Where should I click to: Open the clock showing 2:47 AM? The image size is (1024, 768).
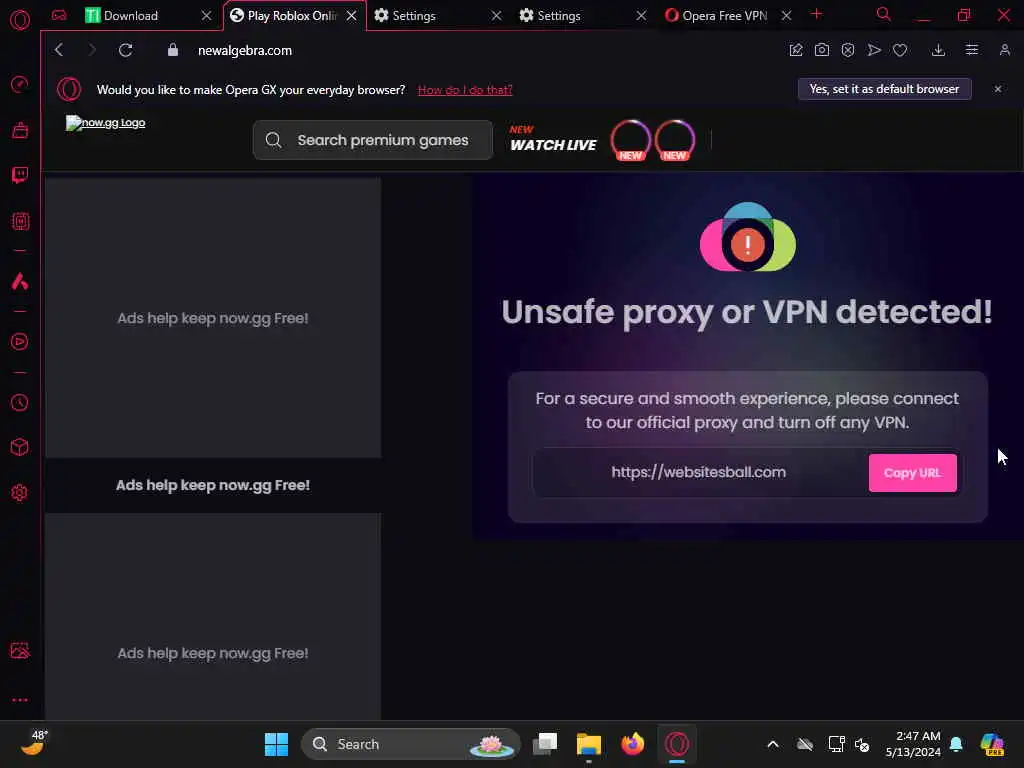point(913,744)
